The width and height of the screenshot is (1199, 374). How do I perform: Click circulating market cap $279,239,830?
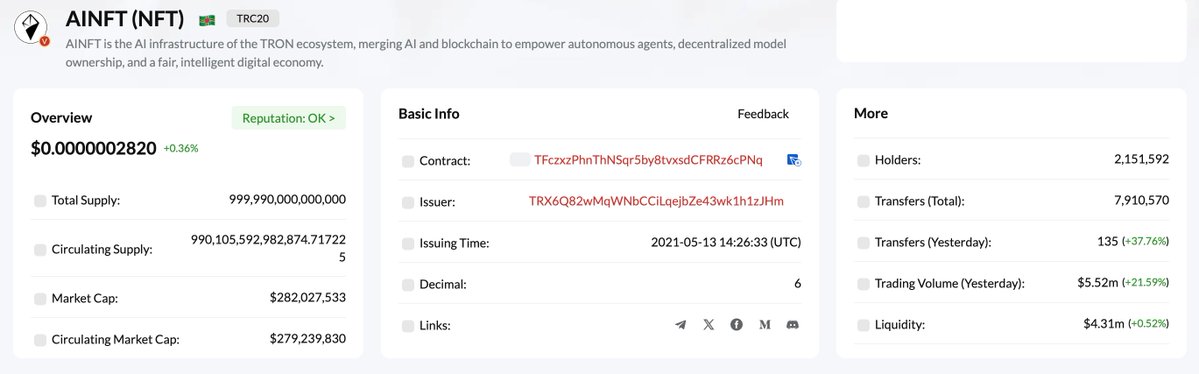click(x=307, y=339)
